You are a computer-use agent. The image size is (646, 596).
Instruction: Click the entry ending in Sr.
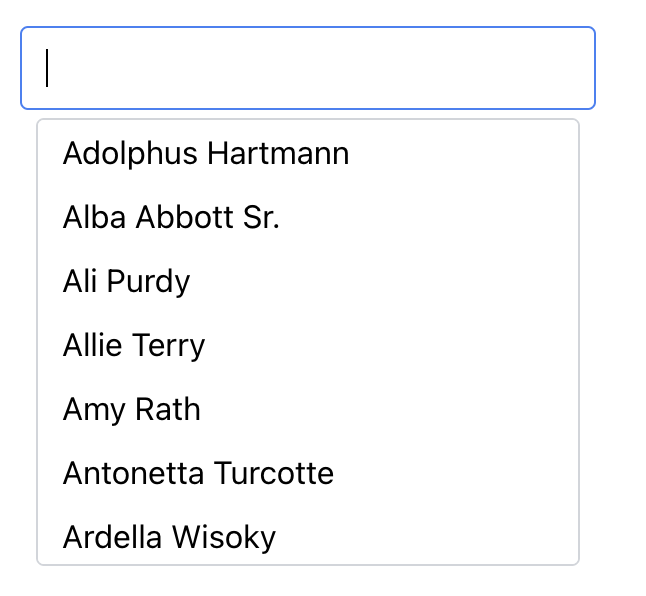[171, 218]
